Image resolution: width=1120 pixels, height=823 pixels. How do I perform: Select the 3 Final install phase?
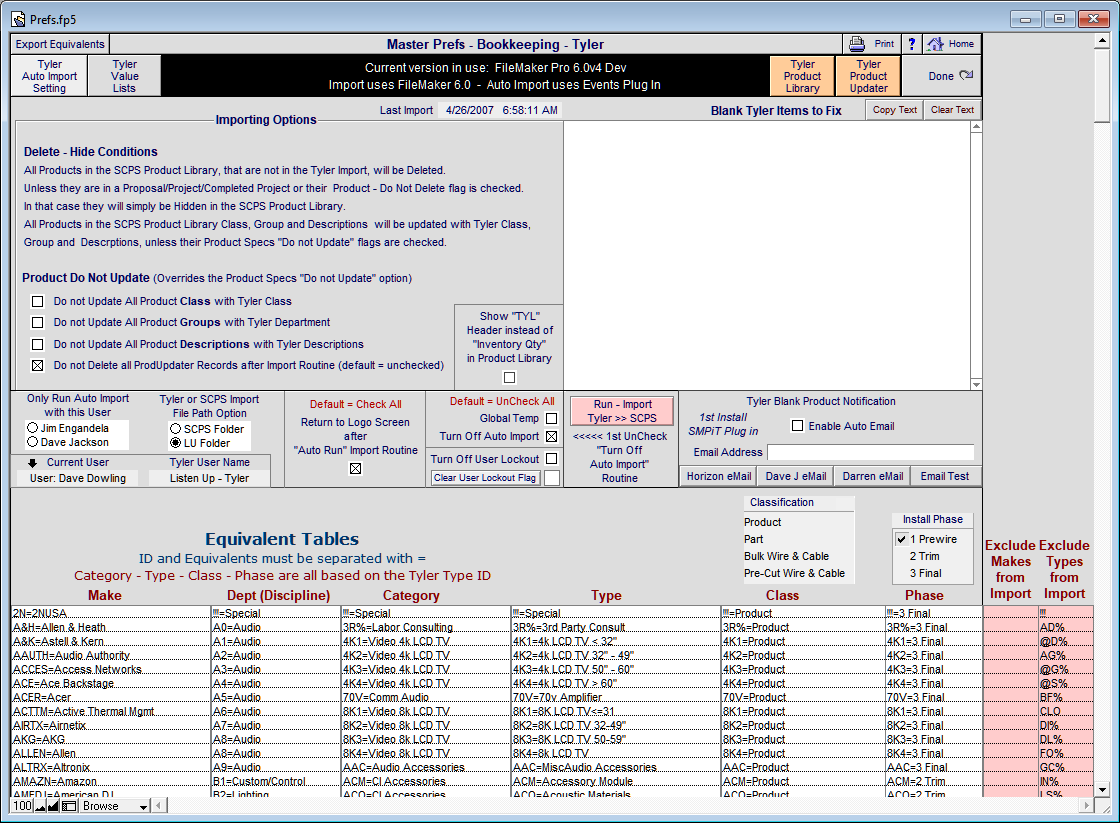coord(925,574)
